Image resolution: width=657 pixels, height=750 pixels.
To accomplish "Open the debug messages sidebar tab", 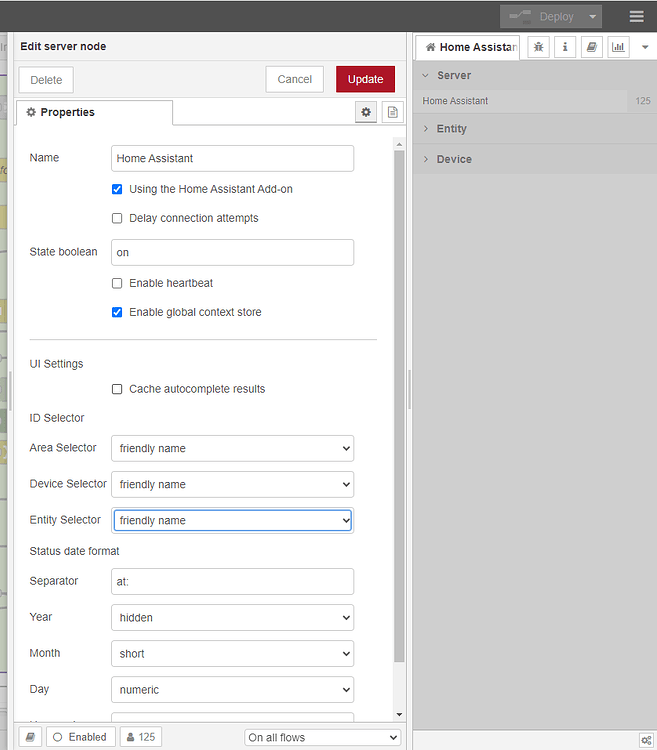I will coord(538,47).
